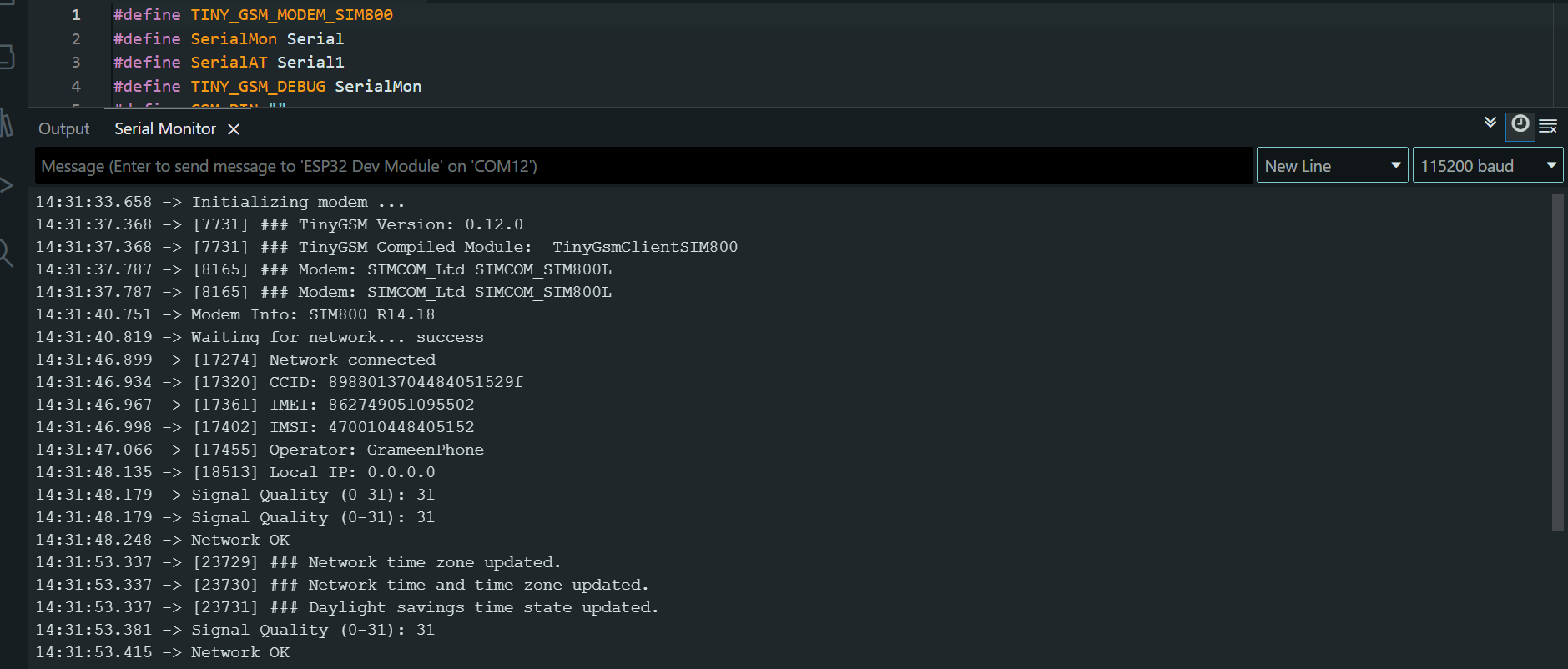Select the Serial Monitor tab label
The width and height of the screenshot is (1568, 669).
pos(164,129)
